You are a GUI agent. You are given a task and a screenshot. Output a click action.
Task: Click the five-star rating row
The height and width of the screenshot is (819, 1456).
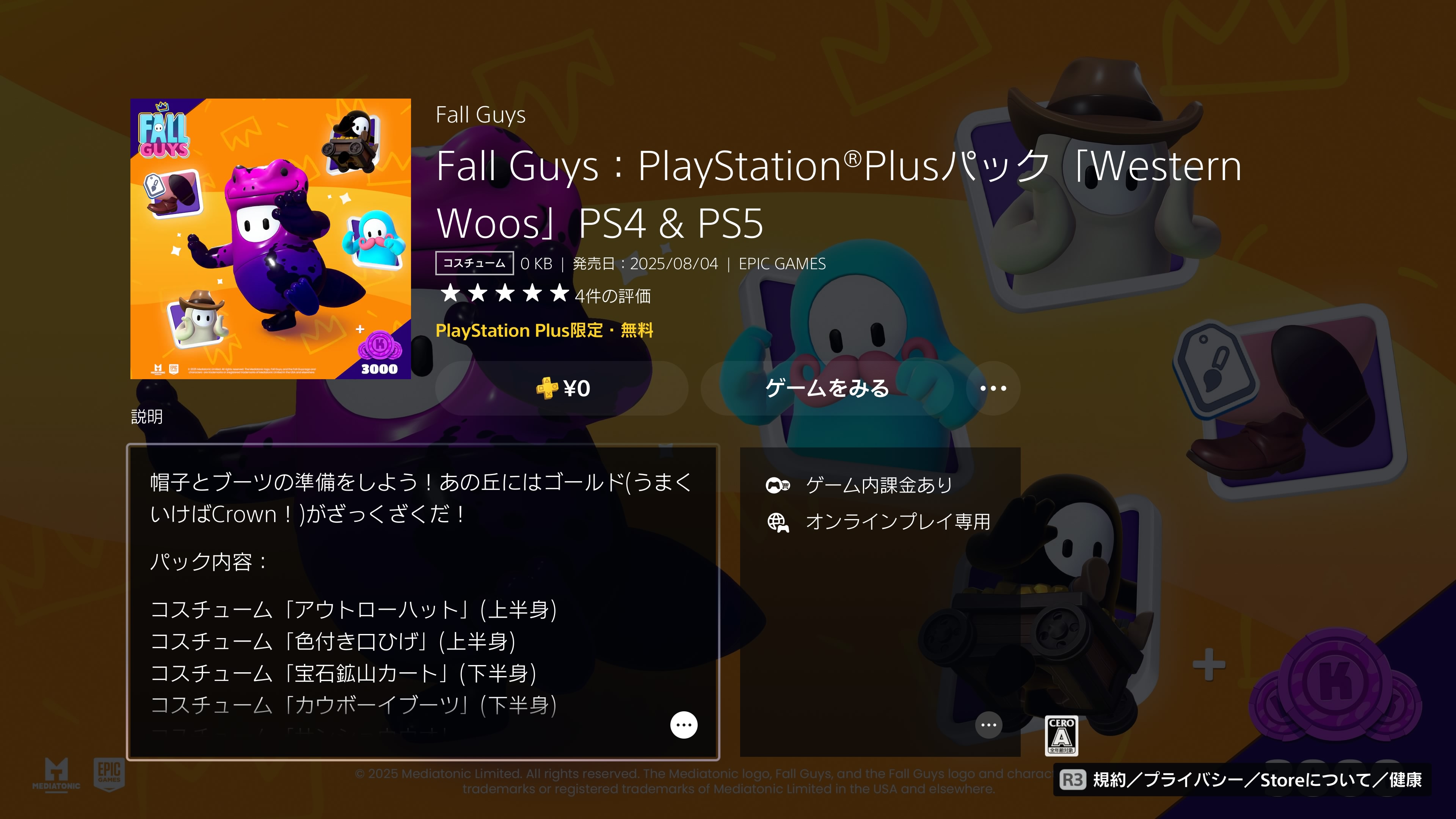point(505,293)
